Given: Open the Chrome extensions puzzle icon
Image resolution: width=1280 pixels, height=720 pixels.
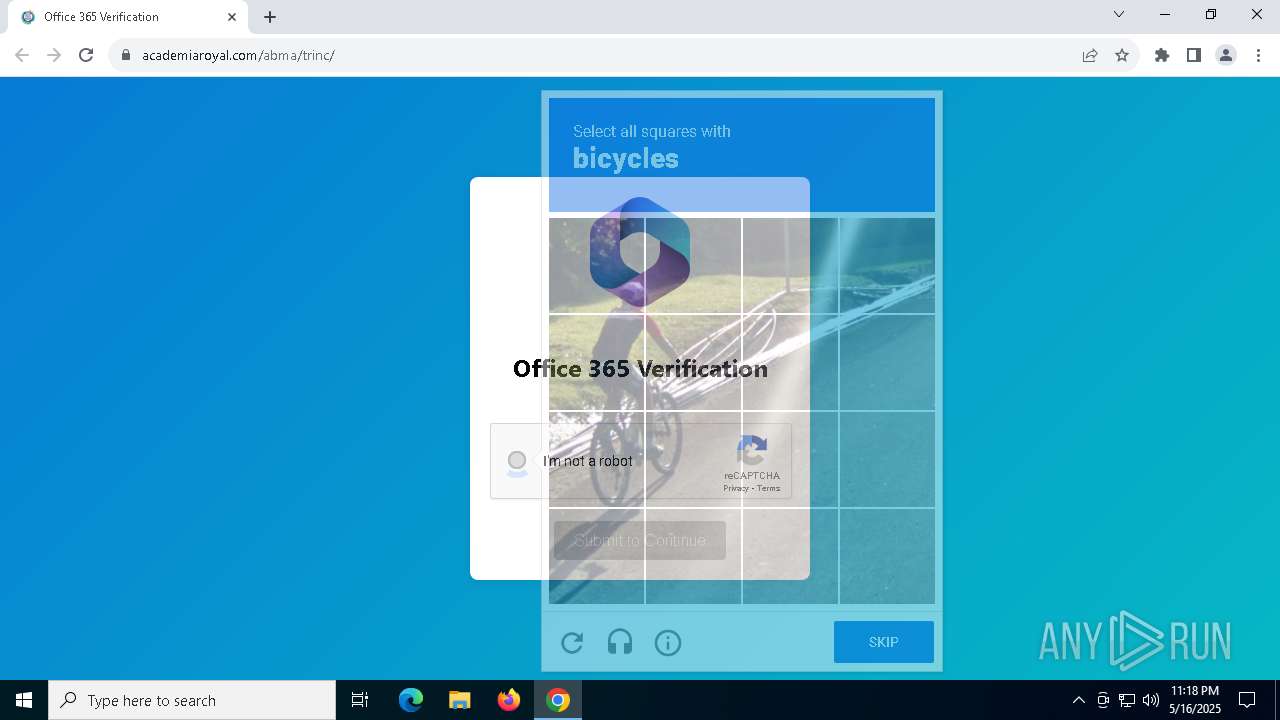Looking at the screenshot, I should point(1162,55).
